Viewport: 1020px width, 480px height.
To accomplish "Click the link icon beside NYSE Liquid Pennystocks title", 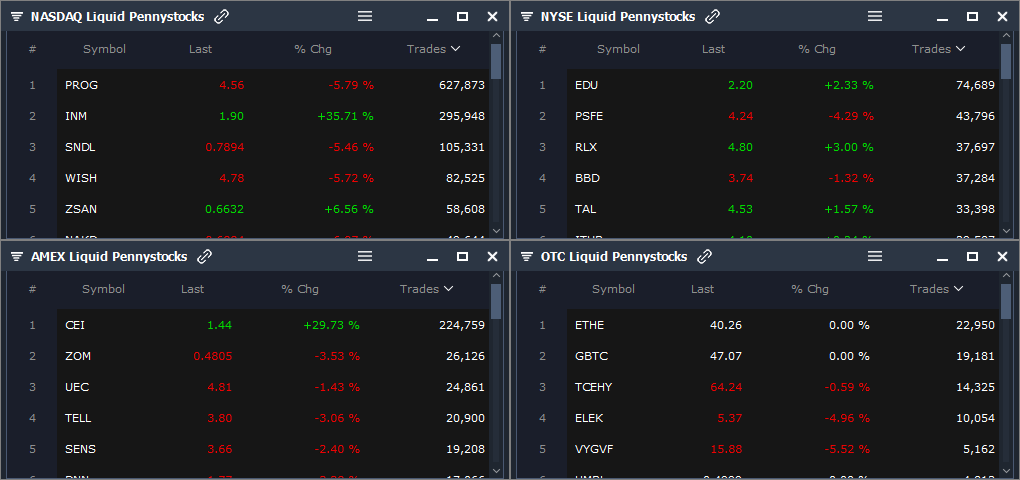I will [x=713, y=17].
